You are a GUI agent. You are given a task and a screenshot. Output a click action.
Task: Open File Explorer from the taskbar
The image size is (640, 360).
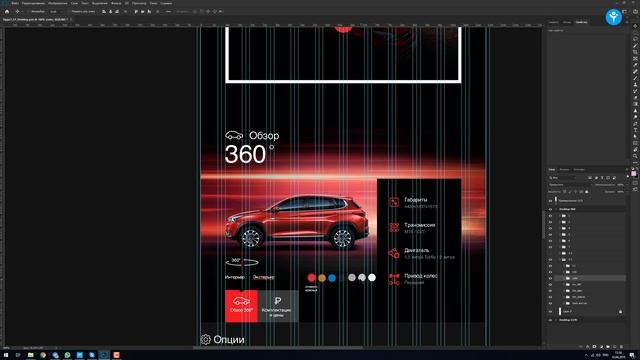pyautogui.click(x=30, y=355)
